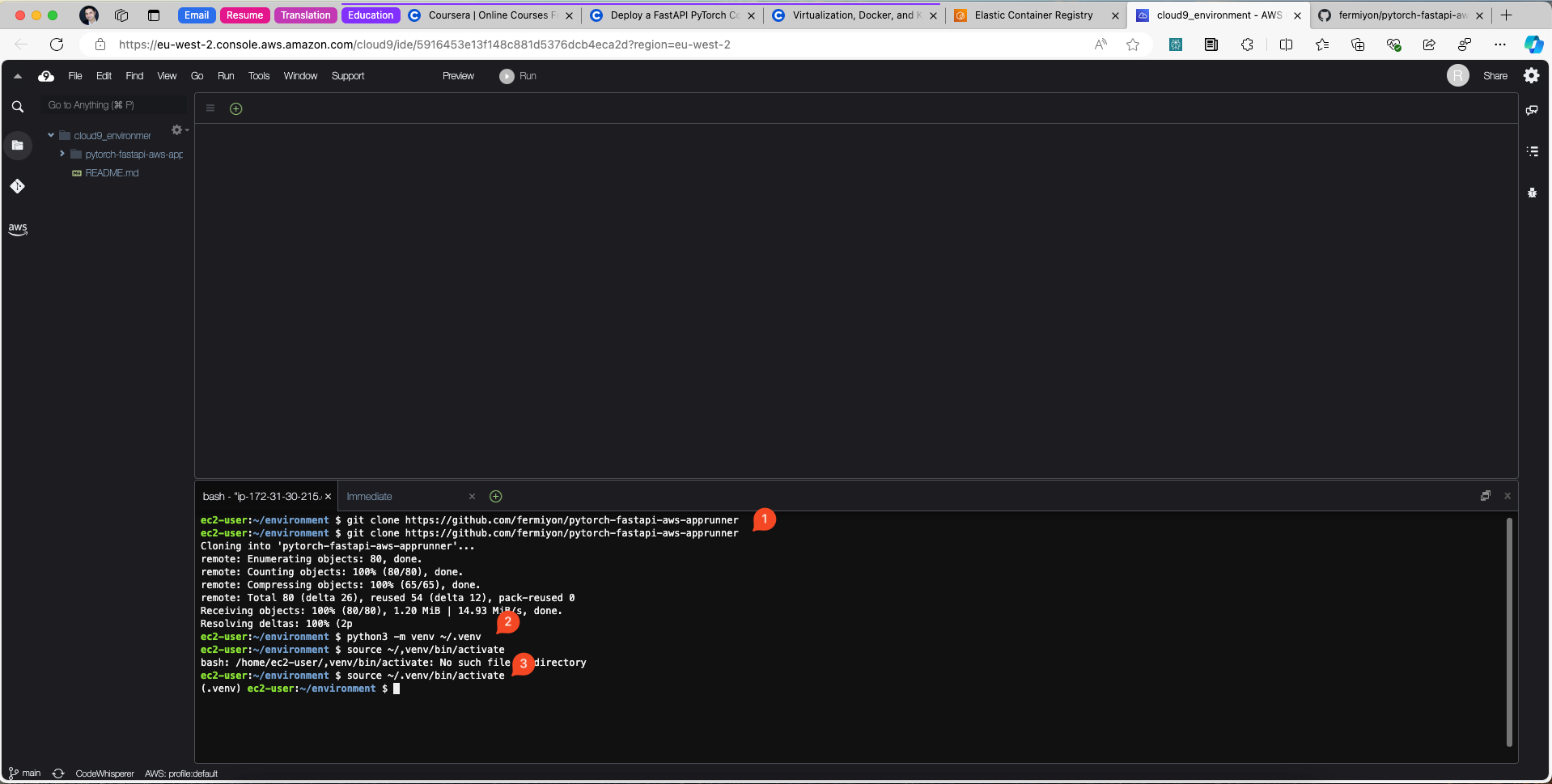Click the browser address bar URL

pos(424,44)
